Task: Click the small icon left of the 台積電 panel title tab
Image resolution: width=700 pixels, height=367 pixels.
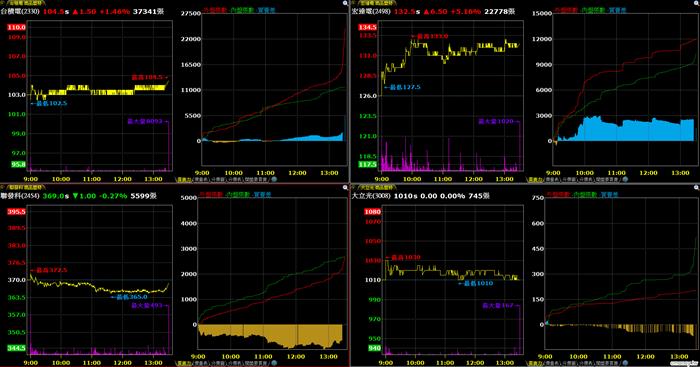Action: tap(2, 3)
